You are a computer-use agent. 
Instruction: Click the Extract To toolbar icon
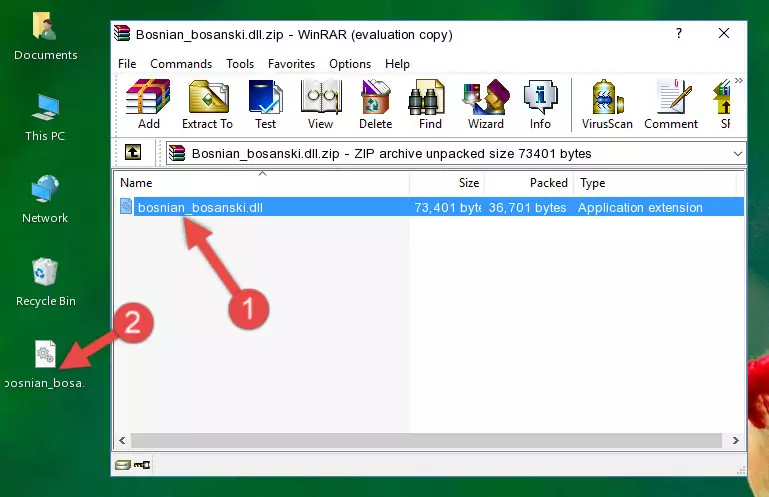click(207, 104)
